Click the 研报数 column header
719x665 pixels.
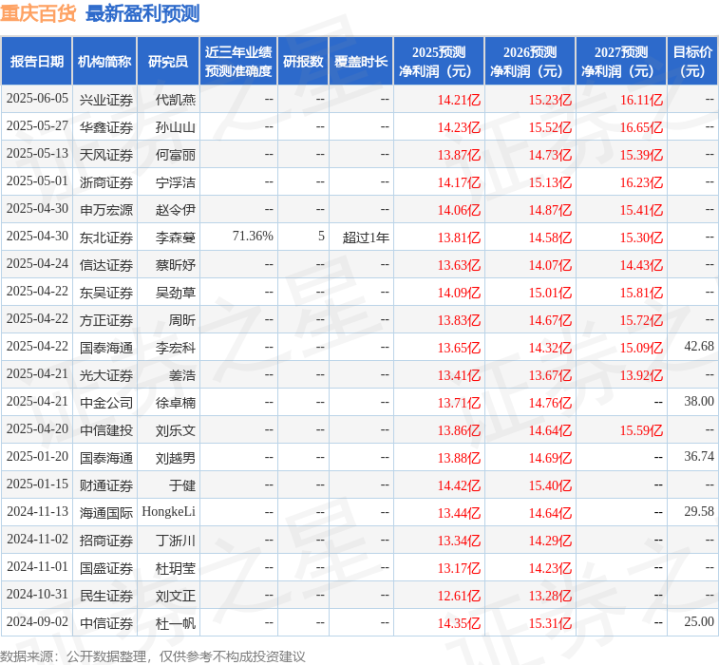(303, 61)
